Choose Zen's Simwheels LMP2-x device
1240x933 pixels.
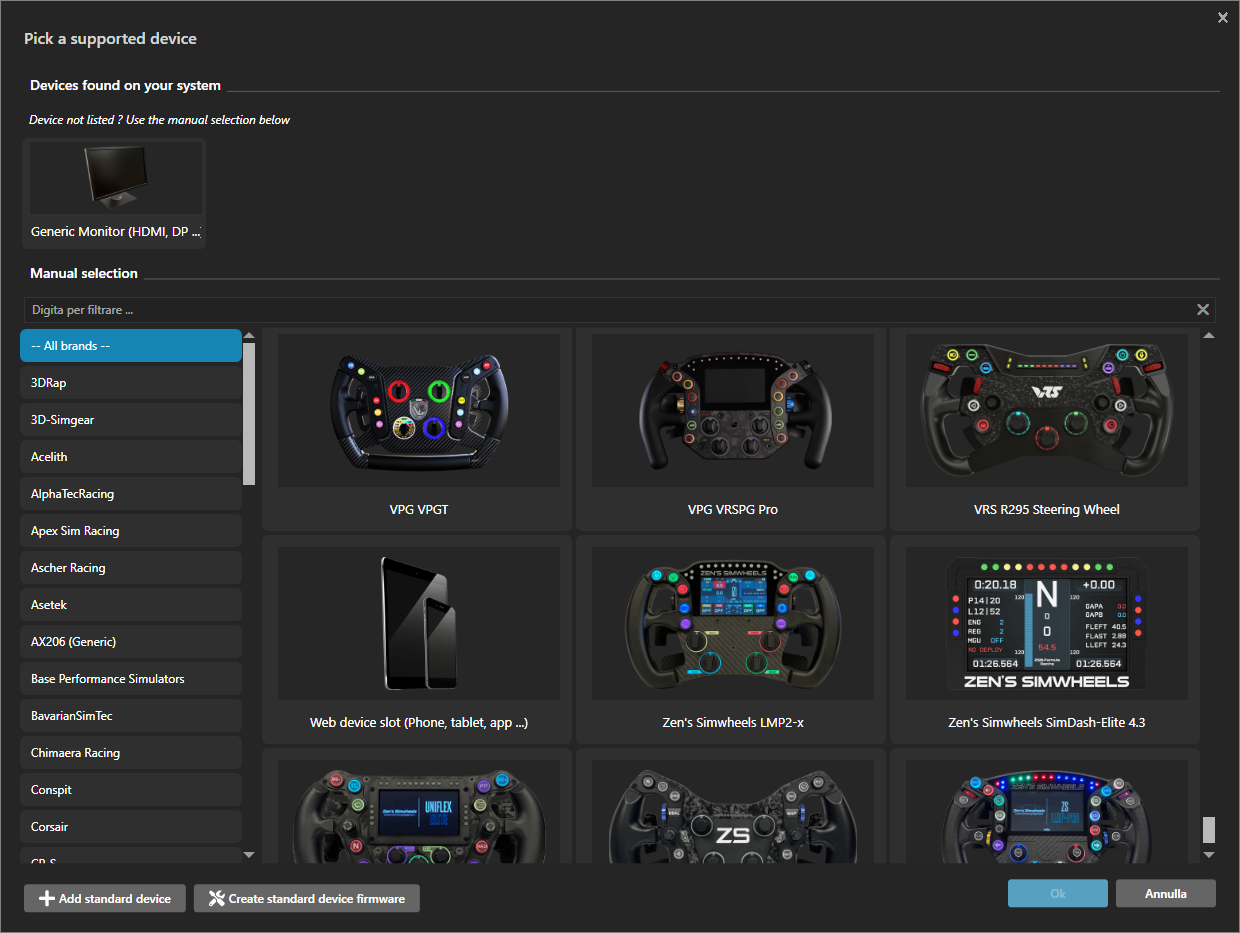(x=732, y=622)
